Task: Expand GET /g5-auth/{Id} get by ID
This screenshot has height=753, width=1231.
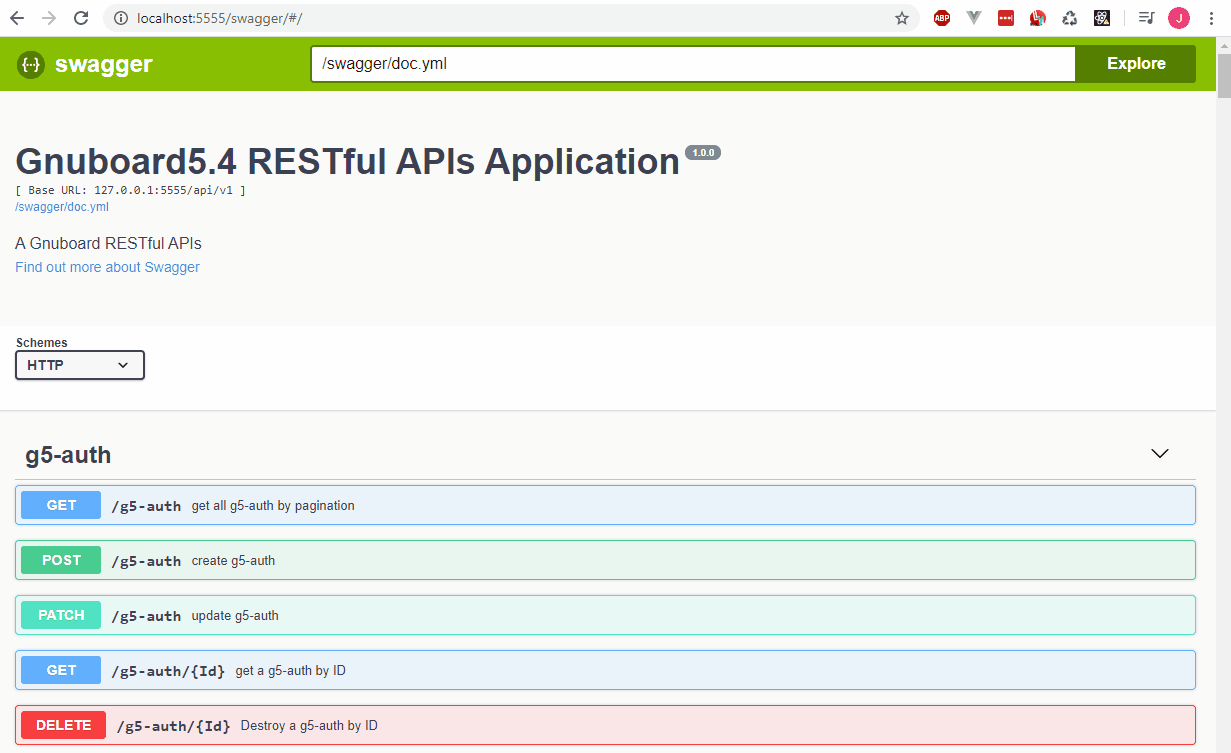Action: coord(605,670)
